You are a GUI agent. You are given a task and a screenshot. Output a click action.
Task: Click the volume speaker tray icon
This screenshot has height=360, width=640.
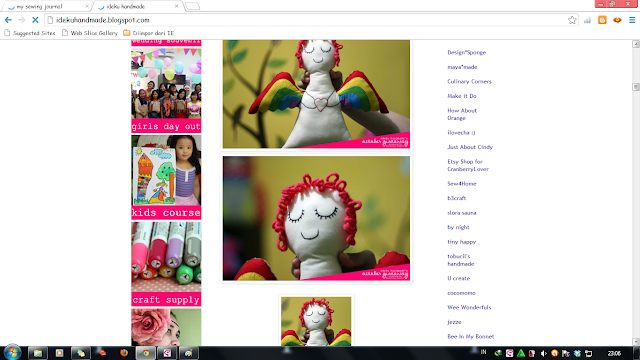tap(543, 353)
